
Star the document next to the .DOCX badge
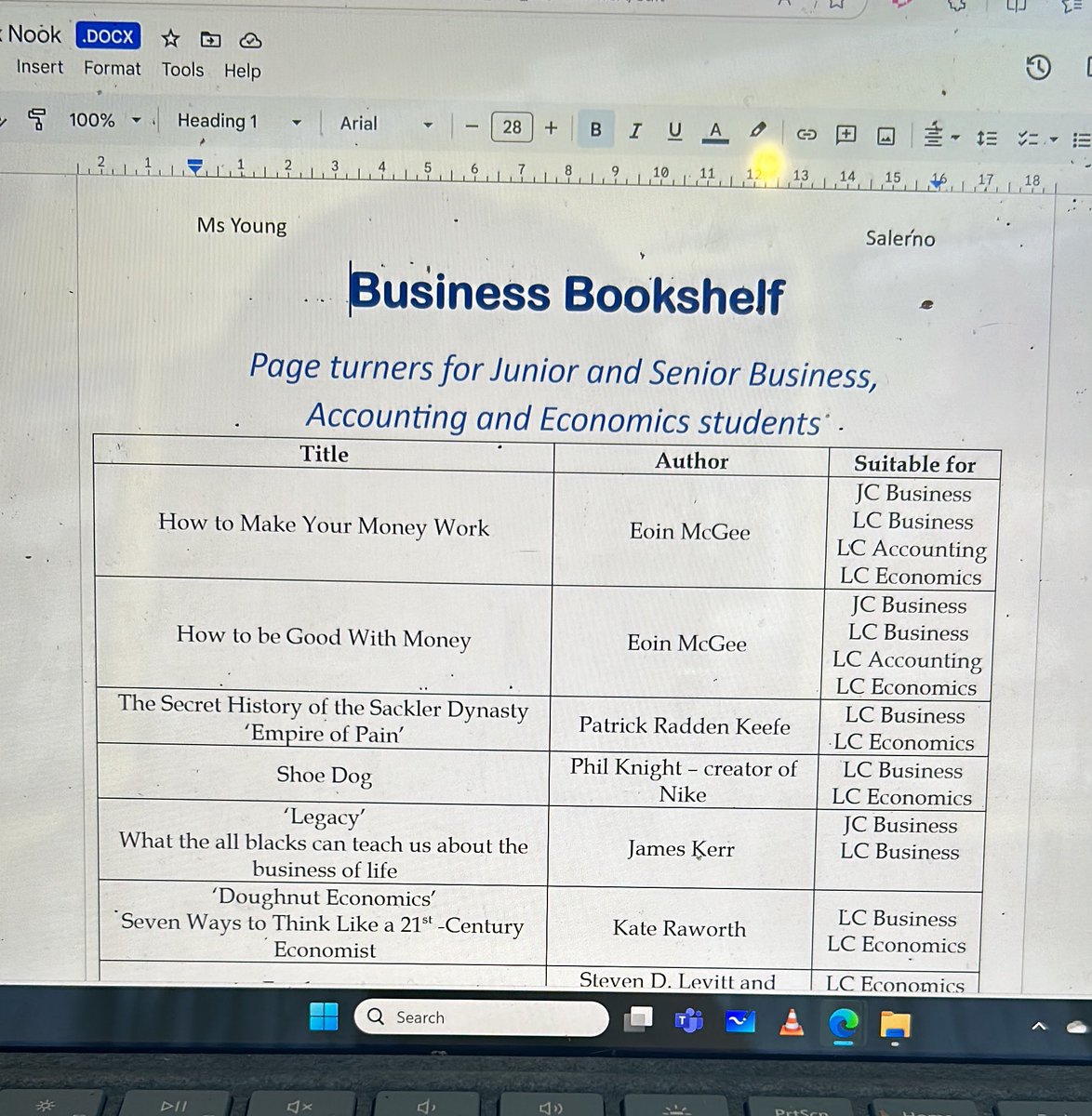click(x=170, y=38)
